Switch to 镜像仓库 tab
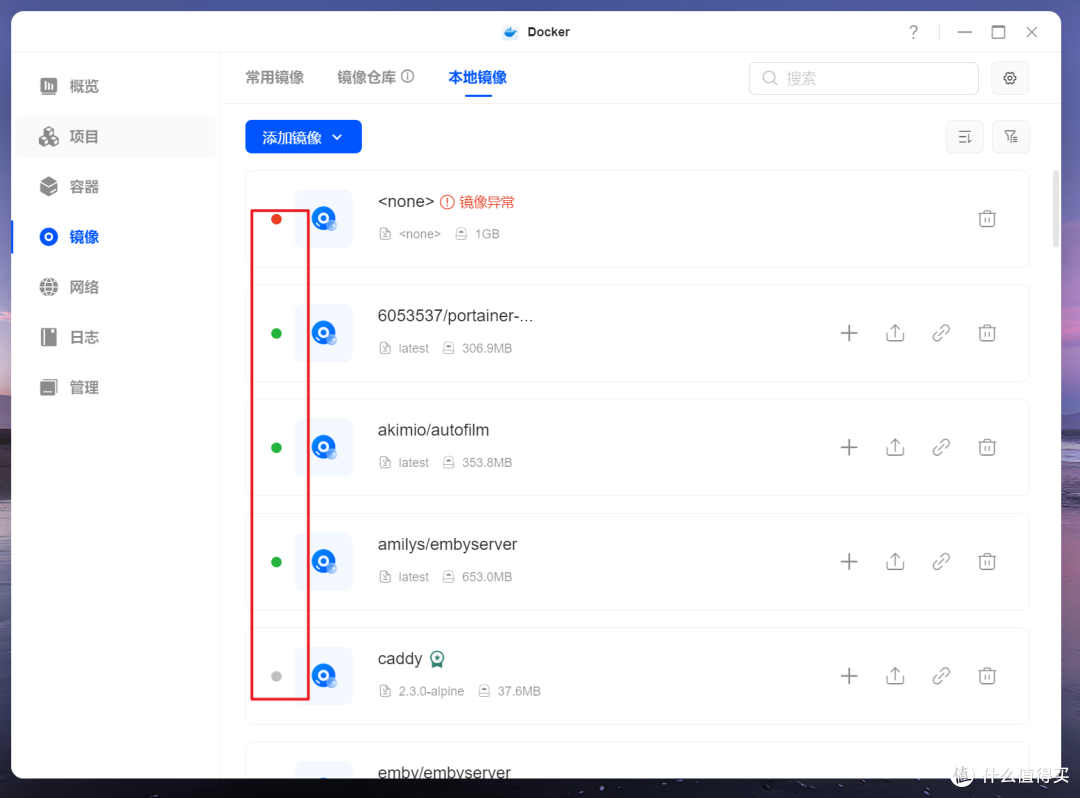Image resolution: width=1080 pixels, height=798 pixels. tap(366, 77)
